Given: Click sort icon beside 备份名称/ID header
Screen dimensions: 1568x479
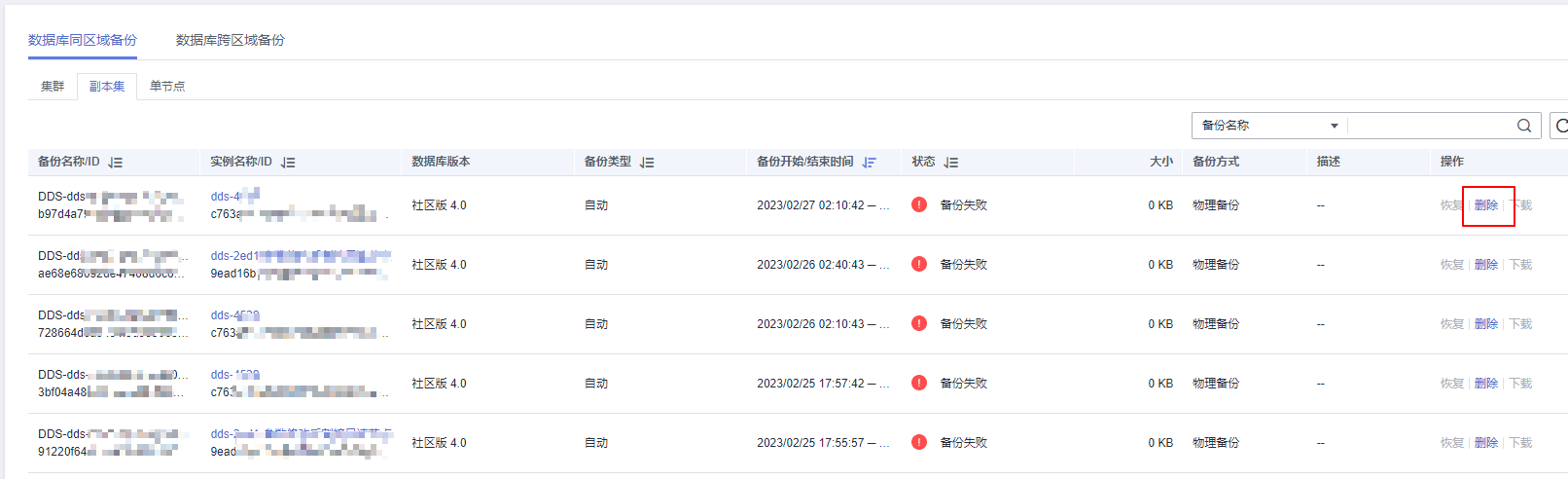Looking at the screenshot, I should click(116, 163).
